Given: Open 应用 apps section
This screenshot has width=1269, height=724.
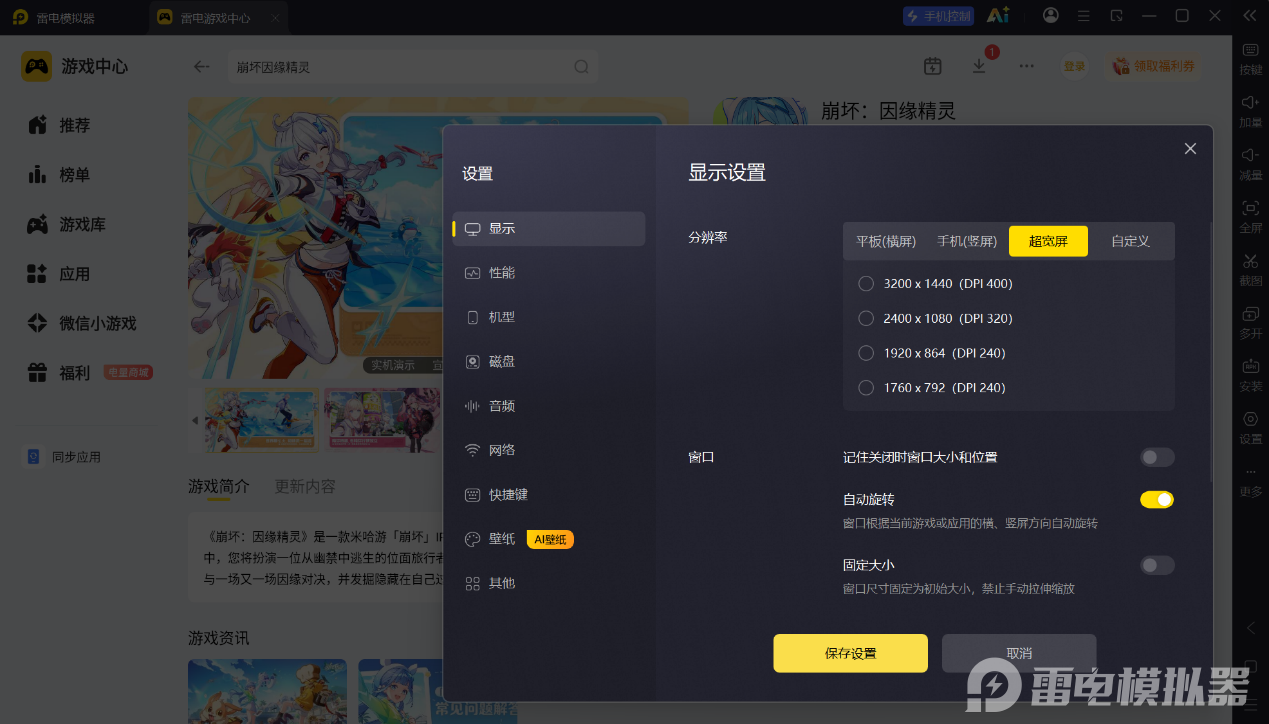Looking at the screenshot, I should coord(60,274).
